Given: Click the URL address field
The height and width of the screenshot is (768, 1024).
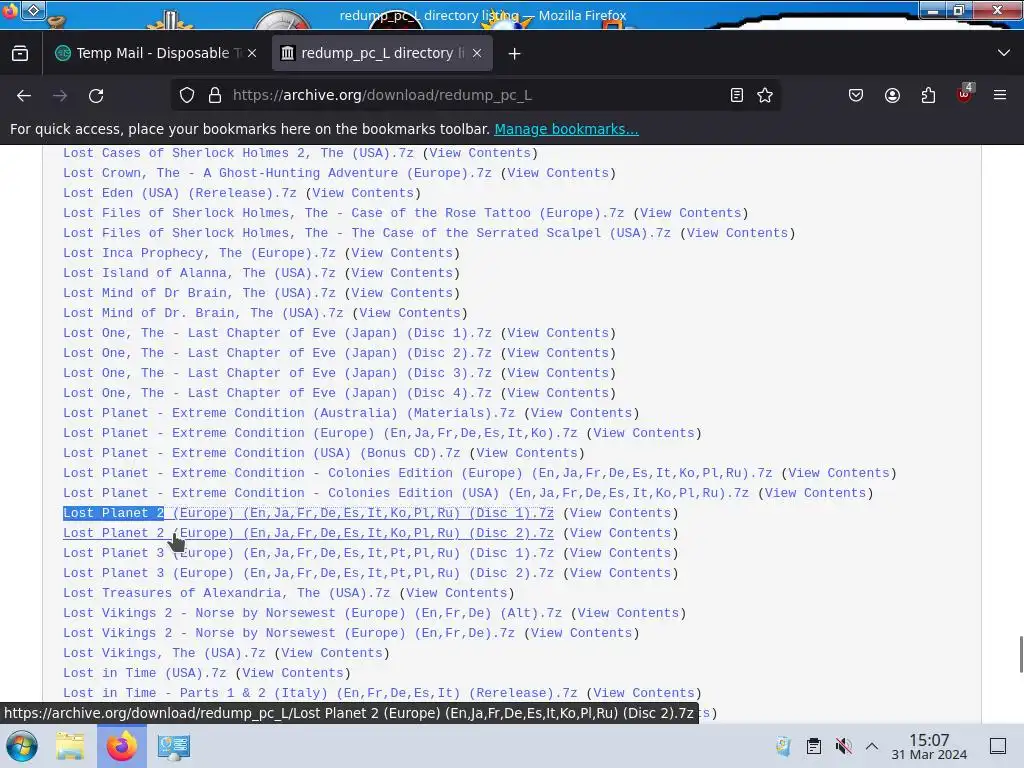Looking at the screenshot, I should point(477,95).
